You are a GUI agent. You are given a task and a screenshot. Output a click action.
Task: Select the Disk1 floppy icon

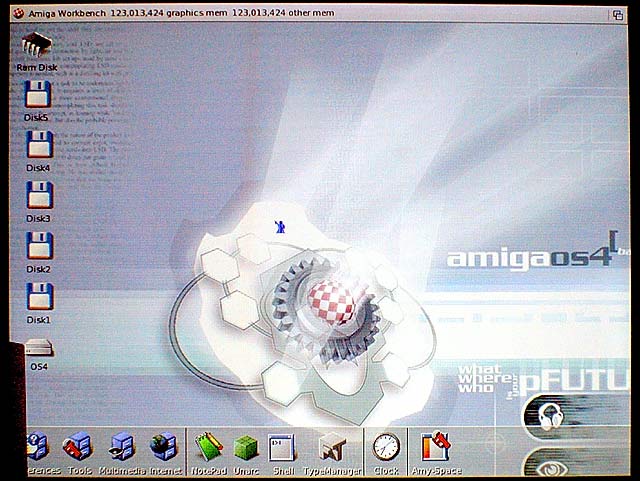pos(39,296)
